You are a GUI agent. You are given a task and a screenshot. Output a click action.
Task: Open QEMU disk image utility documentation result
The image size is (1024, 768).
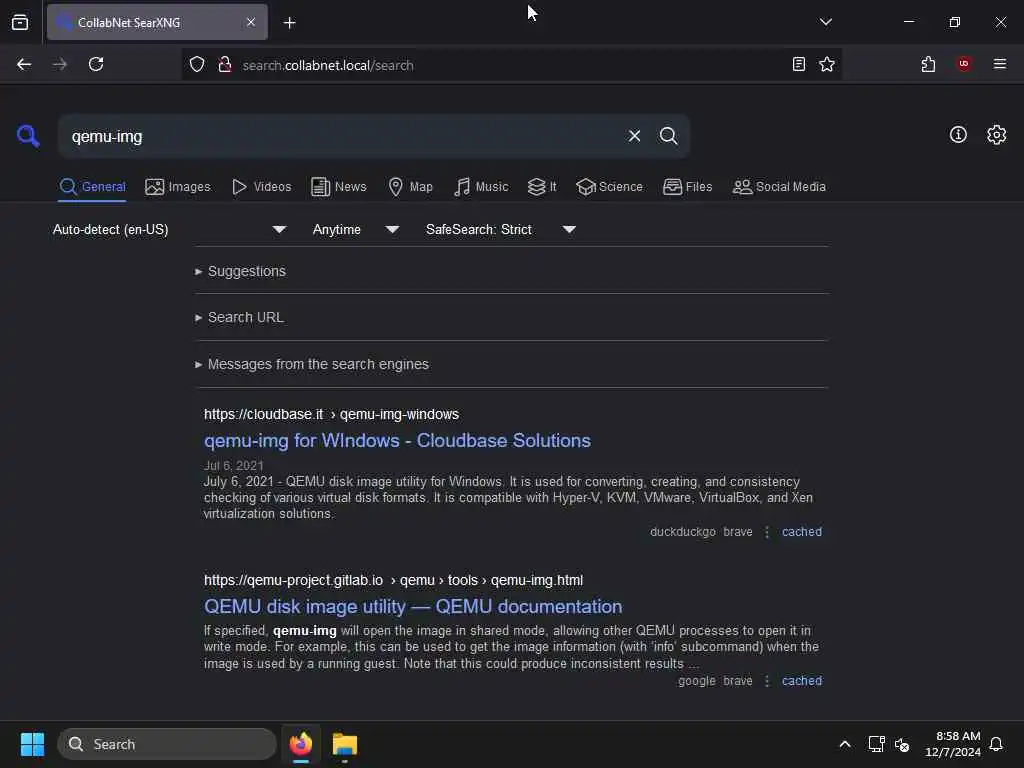point(413,607)
